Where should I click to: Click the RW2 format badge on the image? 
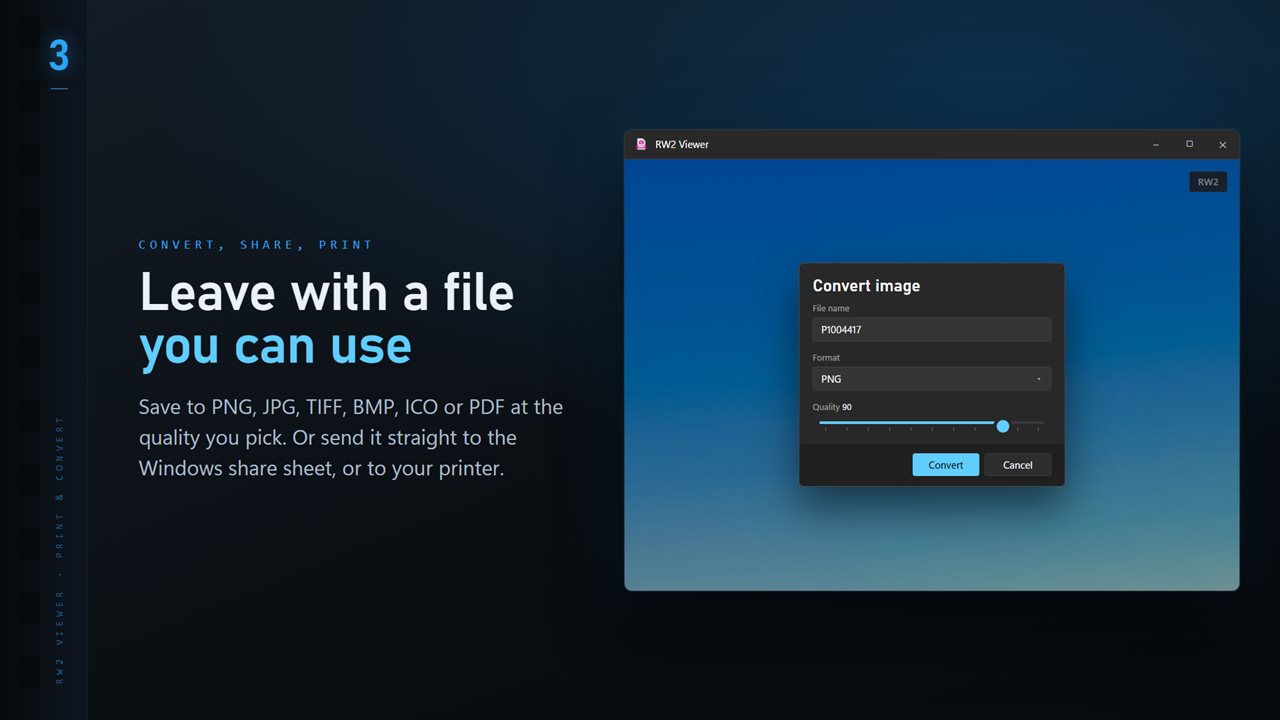1208,182
